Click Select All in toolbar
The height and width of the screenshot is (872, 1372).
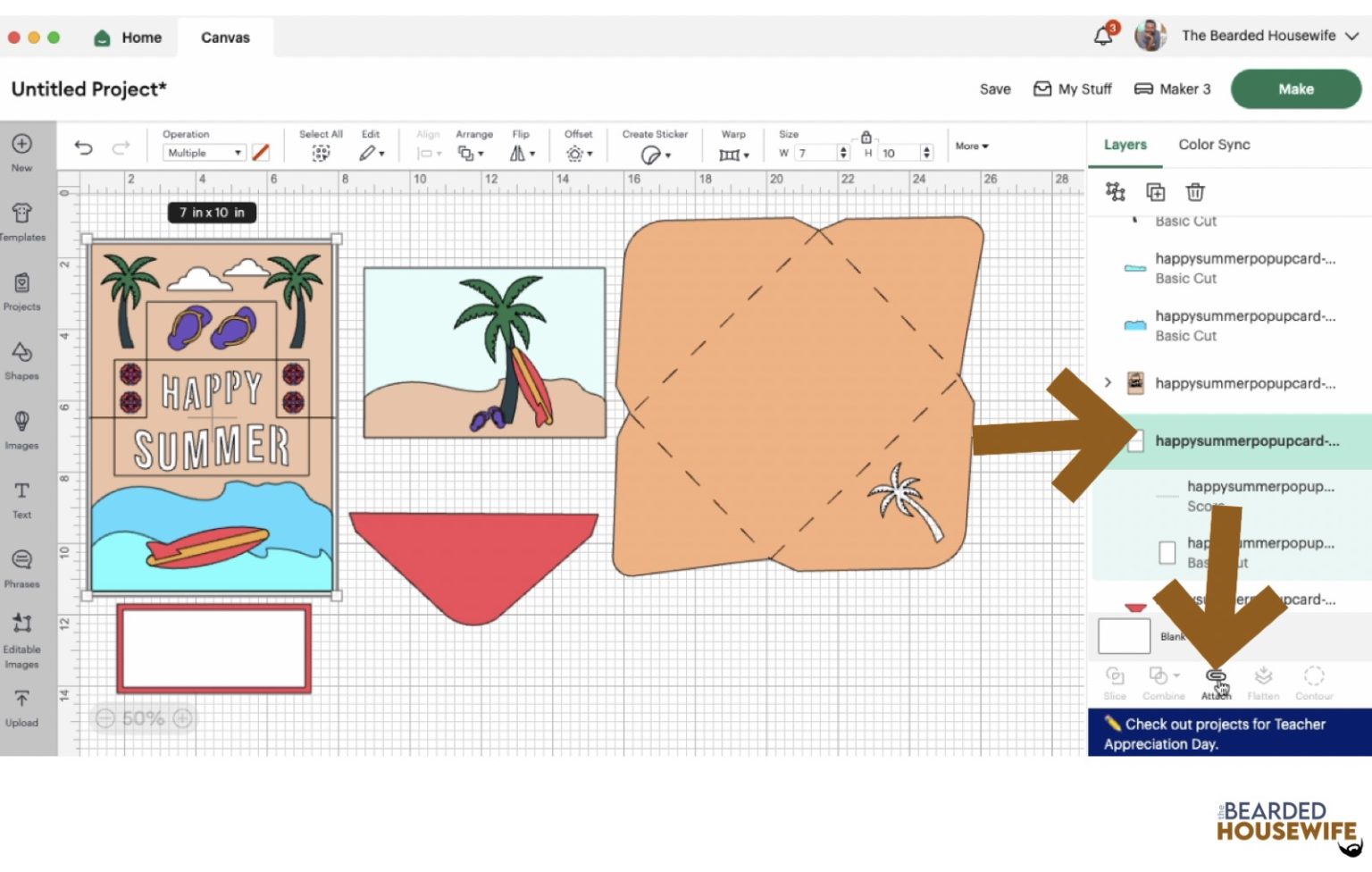(x=321, y=147)
